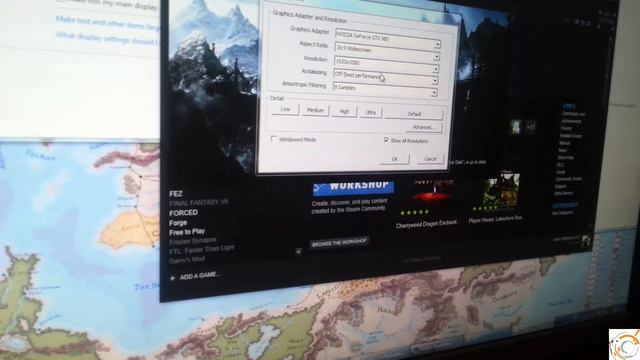Set detail preset to Medium

(x=315, y=110)
